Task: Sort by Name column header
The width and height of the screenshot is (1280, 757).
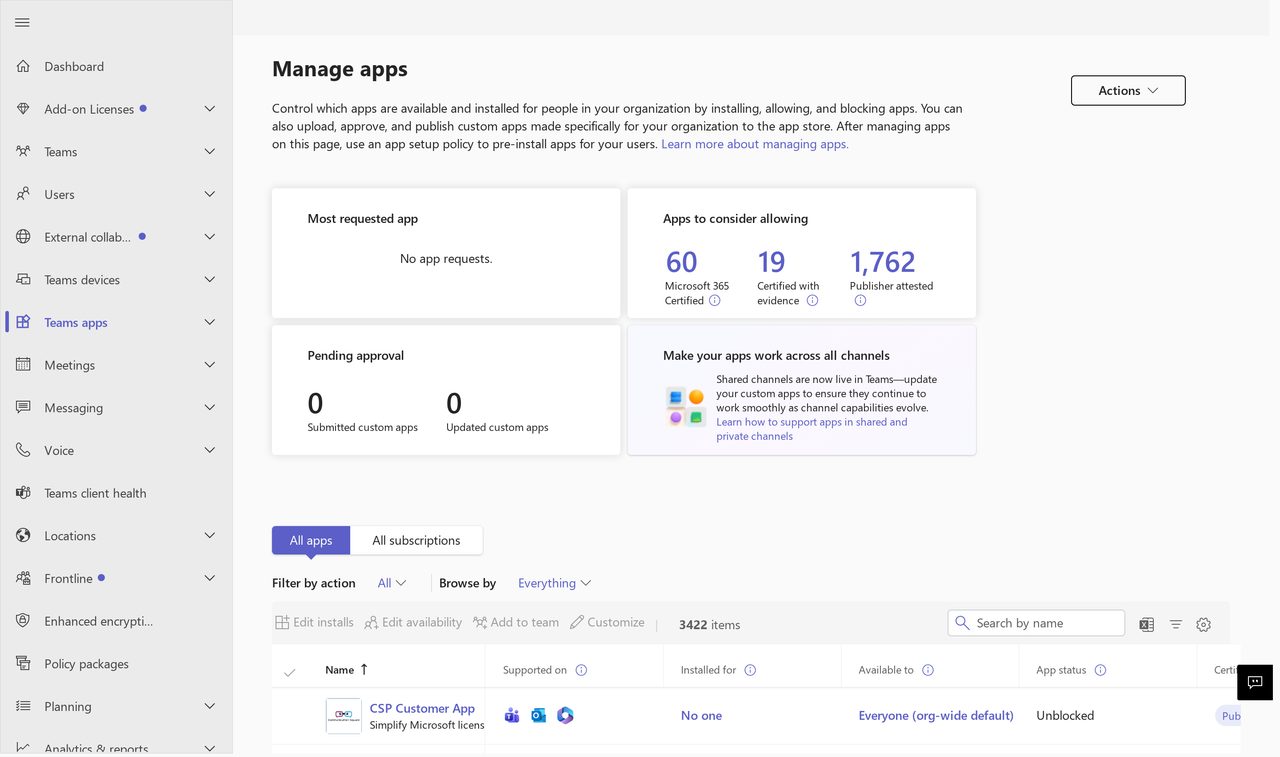Action: (x=347, y=670)
